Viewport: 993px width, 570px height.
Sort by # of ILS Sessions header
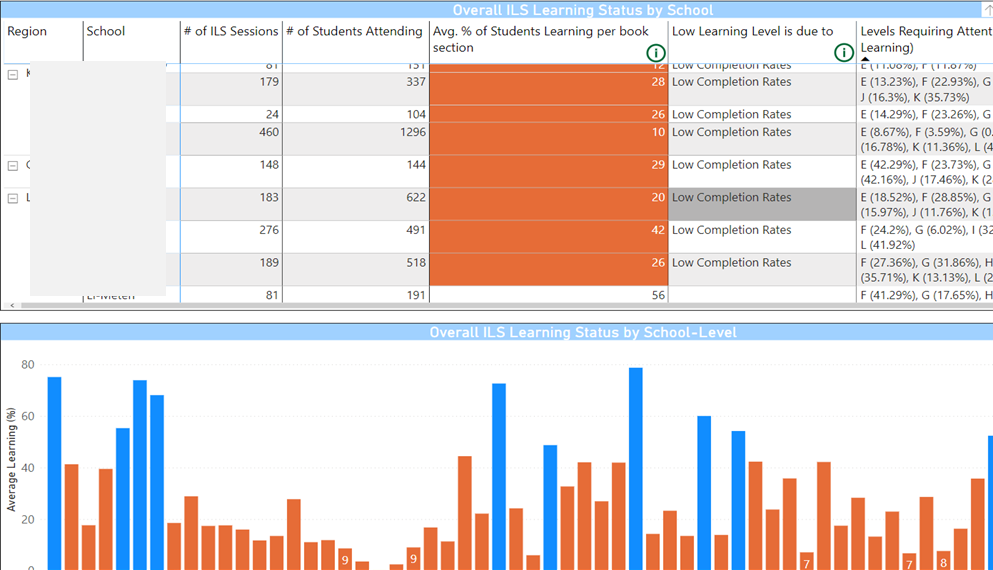pos(231,31)
